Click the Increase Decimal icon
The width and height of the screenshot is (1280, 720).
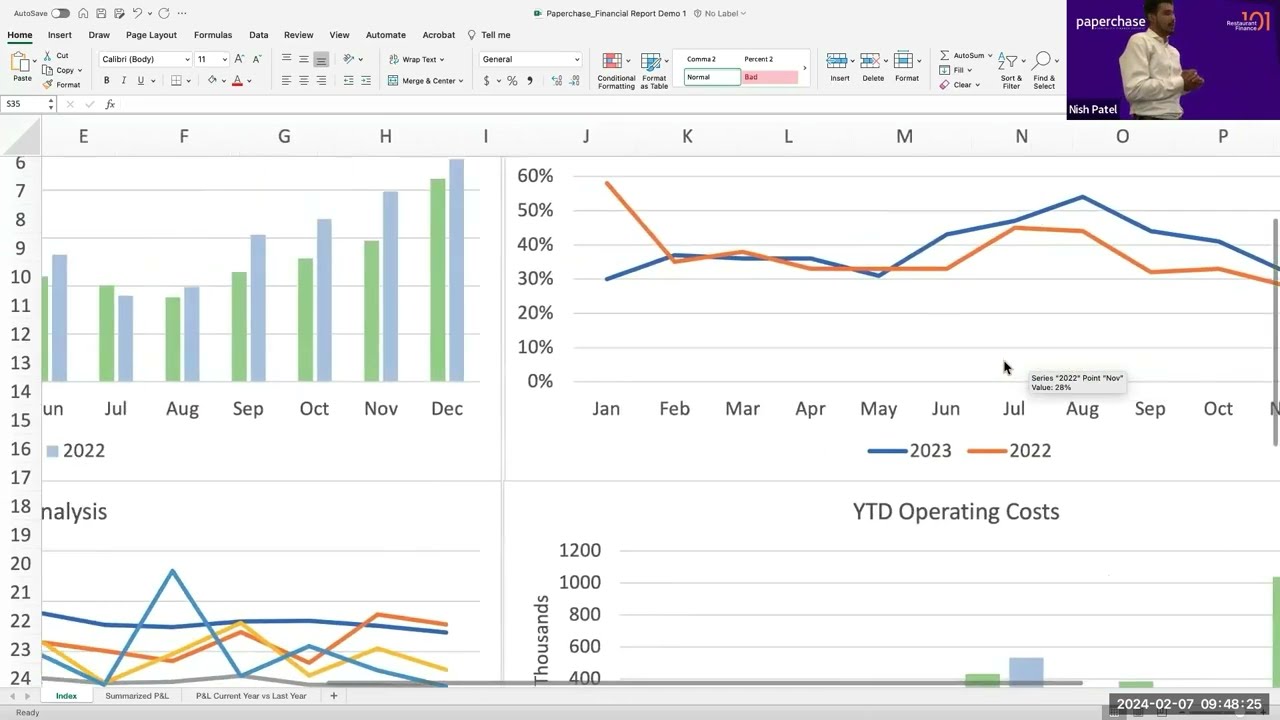click(x=557, y=81)
